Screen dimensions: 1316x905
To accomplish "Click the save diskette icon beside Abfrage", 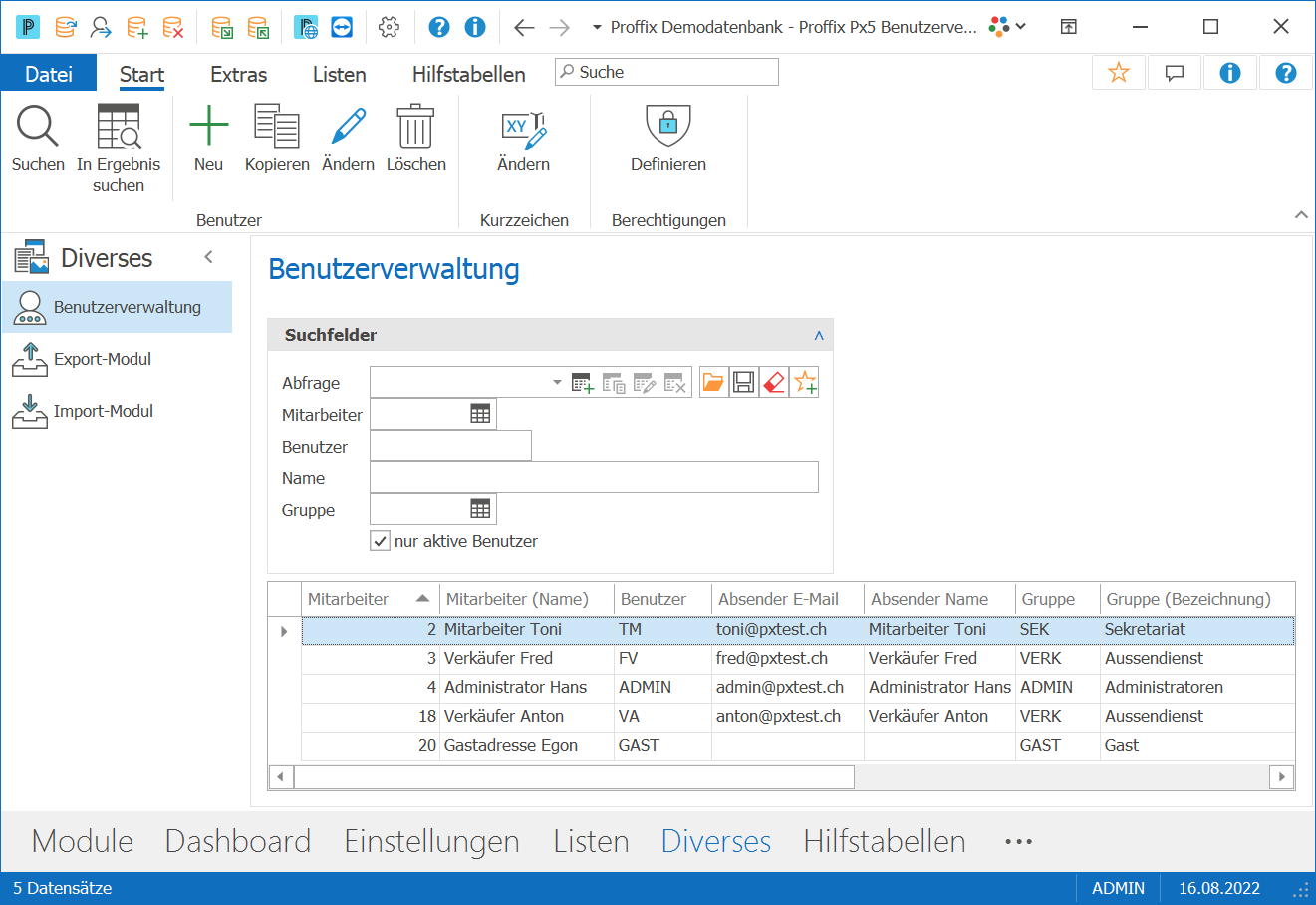I will pyautogui.click(x=743, y=382).
